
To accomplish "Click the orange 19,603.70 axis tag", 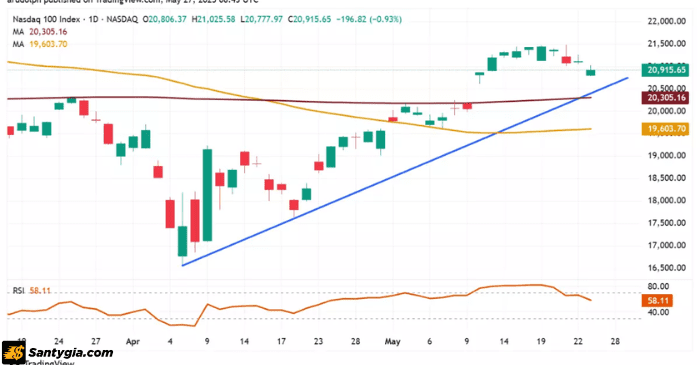I will pos(666,129).
